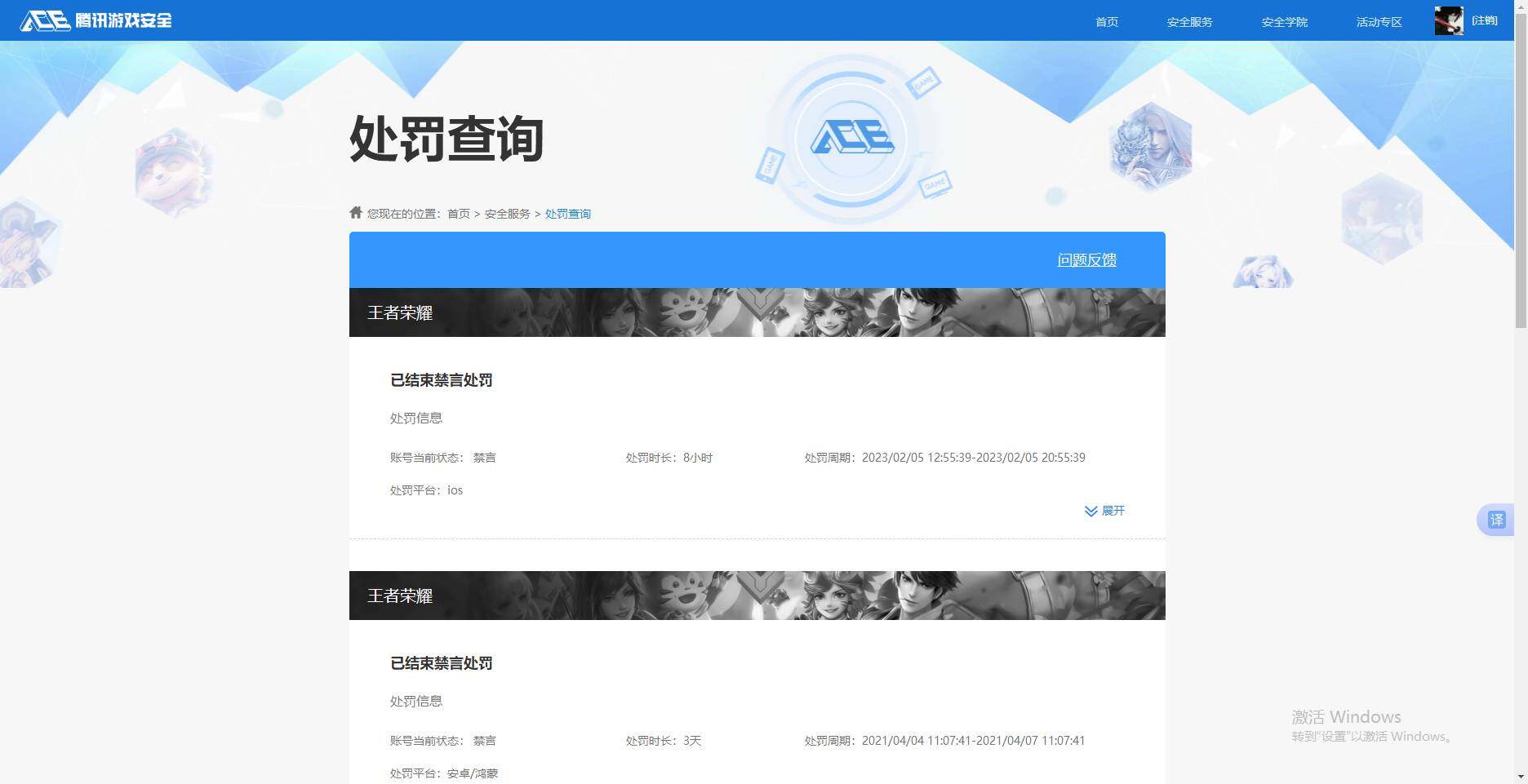Open the 安全服务 navigation menu

pyautogui.click(x=1189, y=22)
